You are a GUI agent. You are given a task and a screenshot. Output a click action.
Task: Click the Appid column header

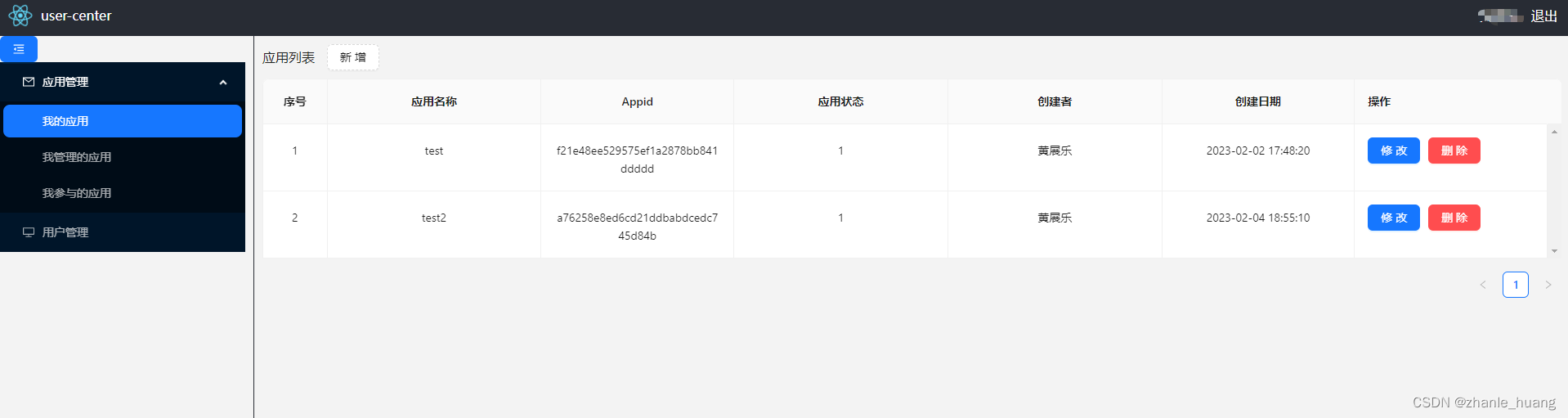[x=637, y=101]
